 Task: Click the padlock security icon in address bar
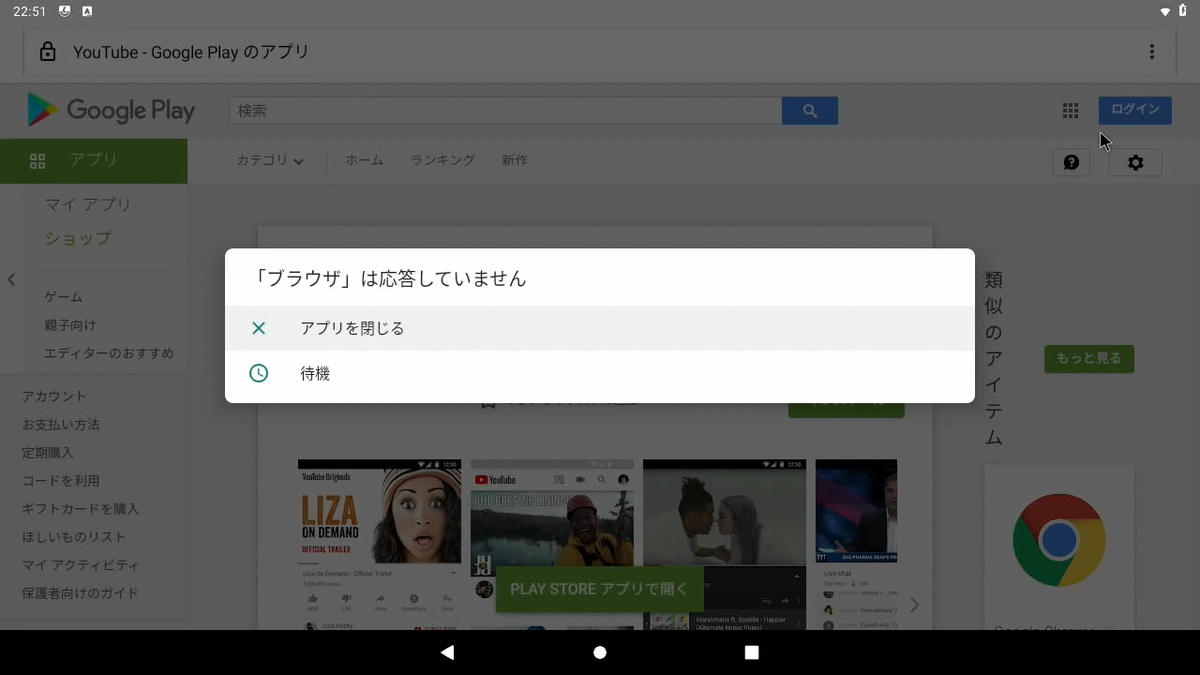pos(47,52)
